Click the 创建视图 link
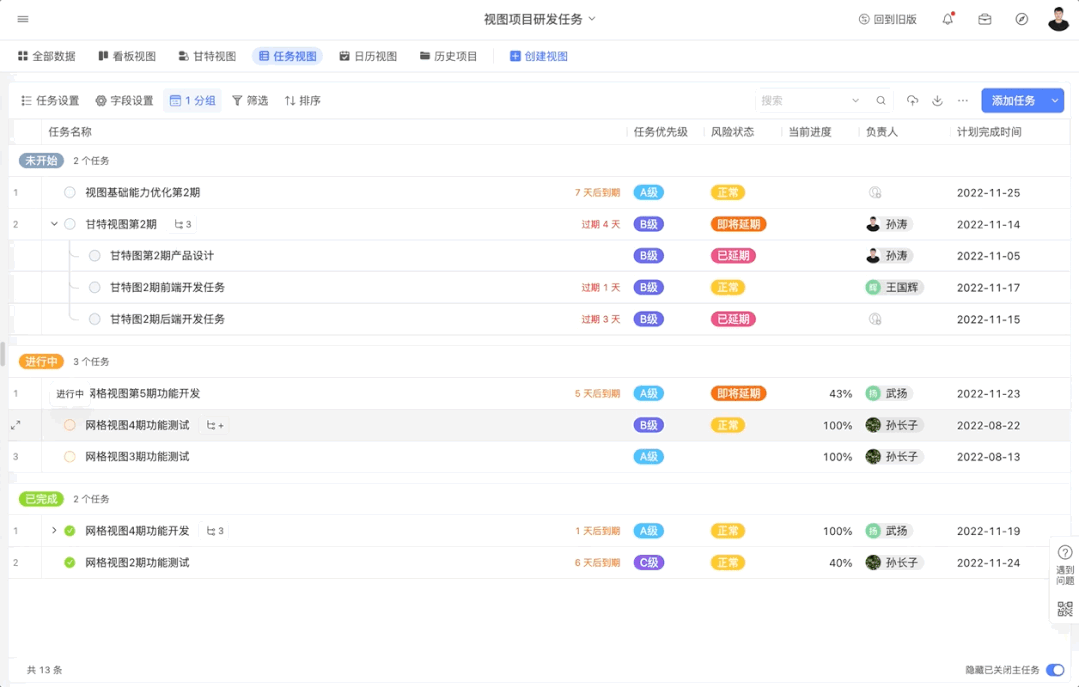Image resolution: width=1079 pixels, height=687 pixels. (539, 57)
